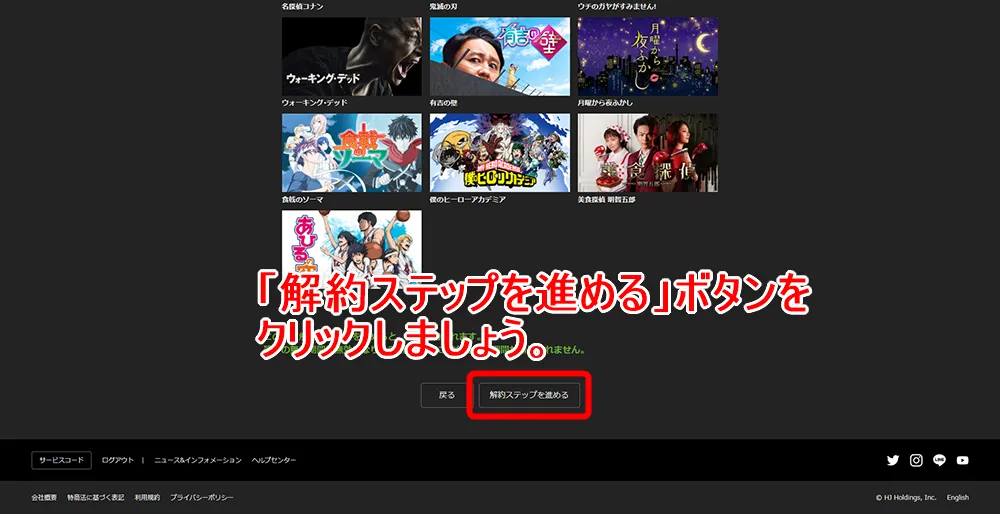Screen dimensions: 1000x514
Task: Click the © HJ Holdings, Inc. text
Action: click(906, 497)
